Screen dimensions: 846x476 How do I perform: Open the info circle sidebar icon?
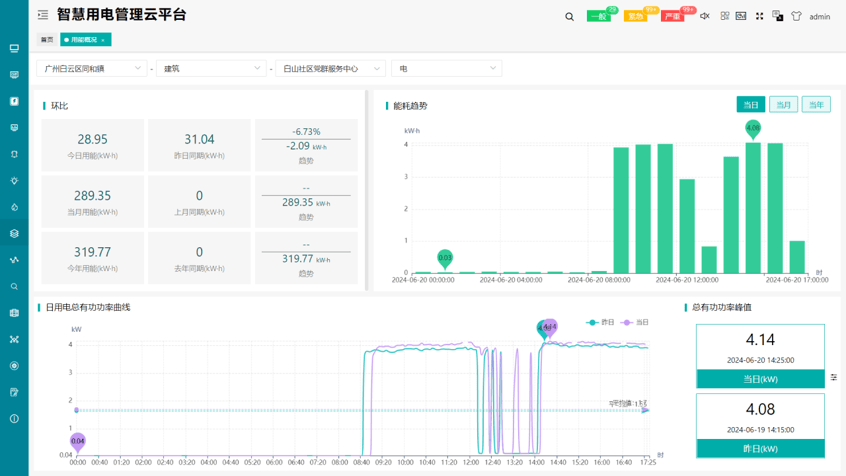coord(14,419)
